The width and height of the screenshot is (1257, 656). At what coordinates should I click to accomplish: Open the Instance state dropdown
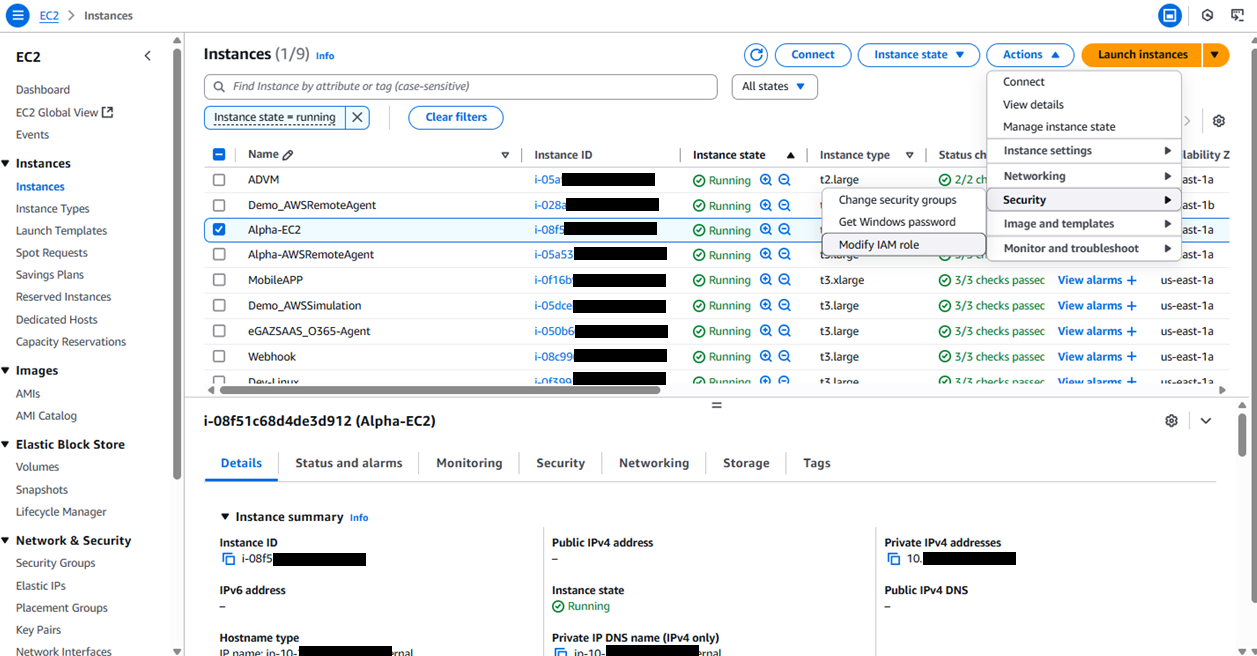click(919, 55)
